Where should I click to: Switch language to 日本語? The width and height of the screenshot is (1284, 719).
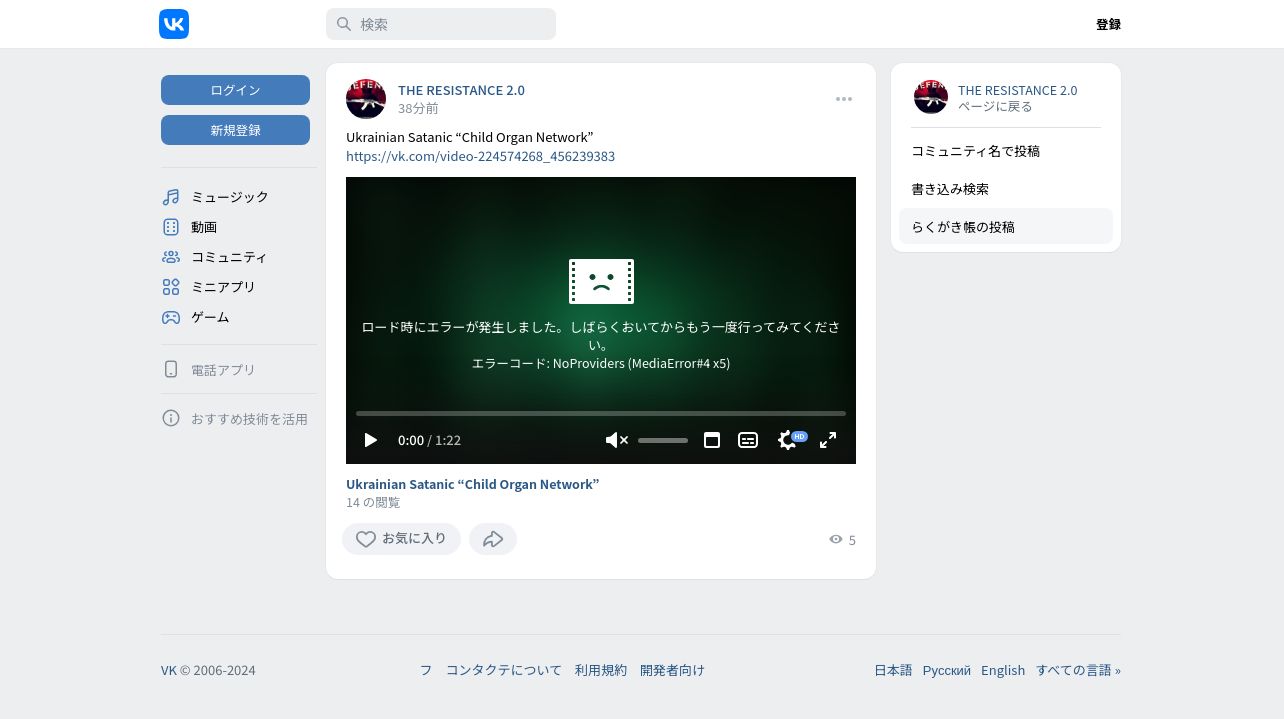(x=893, y=670)
